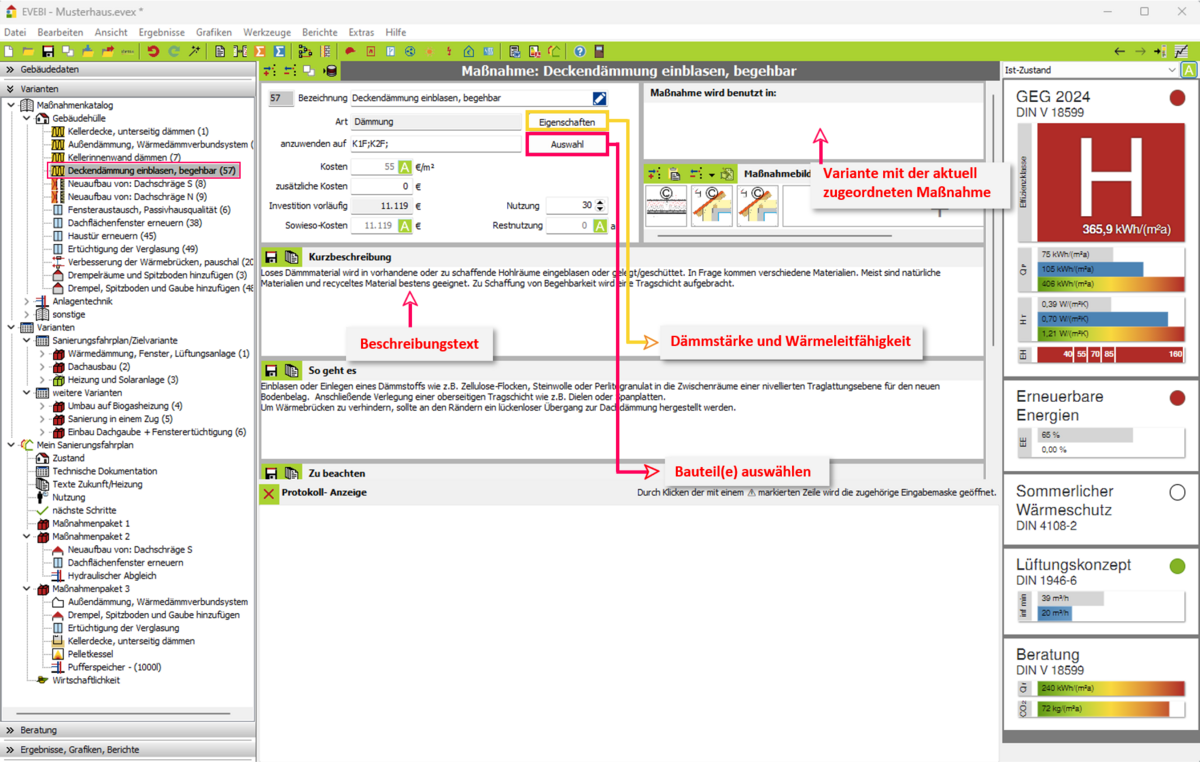Screen dimensions: 1200x762
Task: Click the Auswahl button
Action: pos(566,144)
